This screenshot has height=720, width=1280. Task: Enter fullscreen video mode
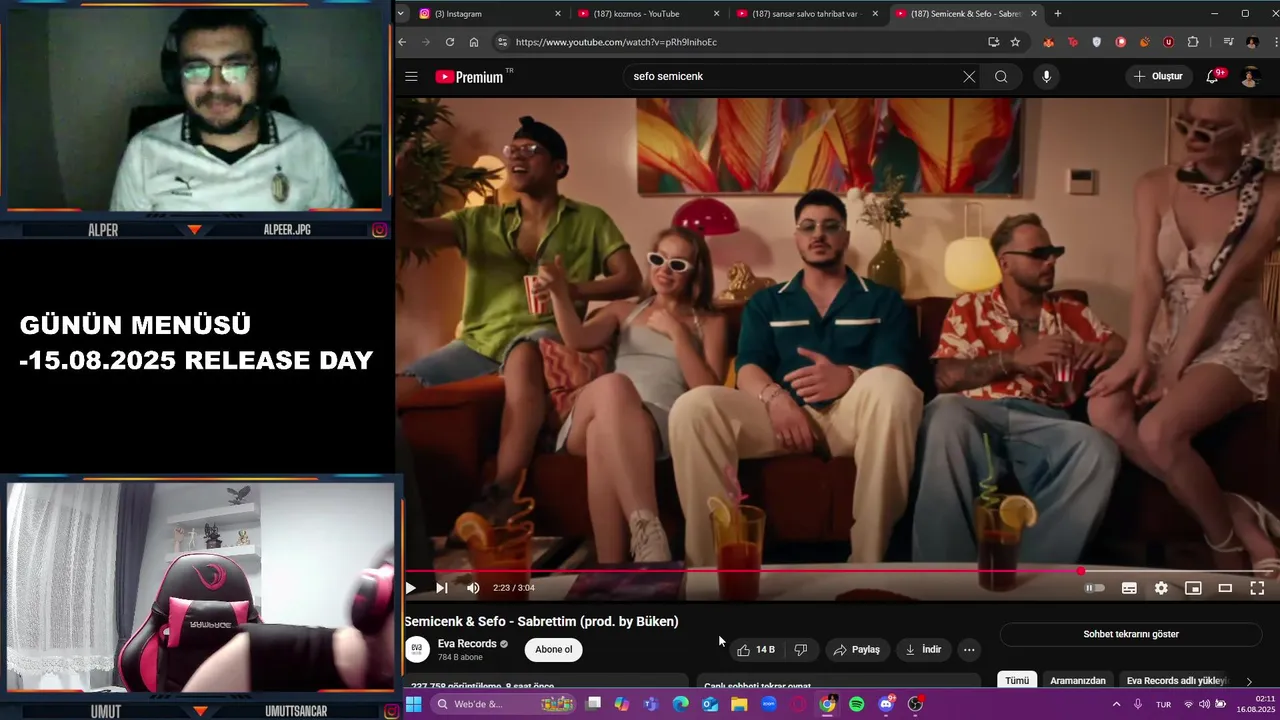pyautogui.click(x=1257, y=588)
